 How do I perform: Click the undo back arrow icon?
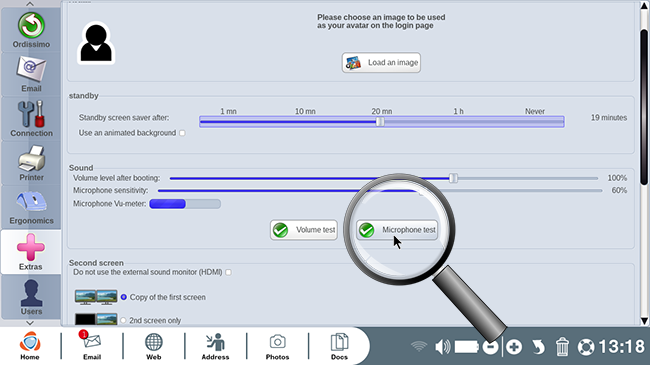(538, 347)
